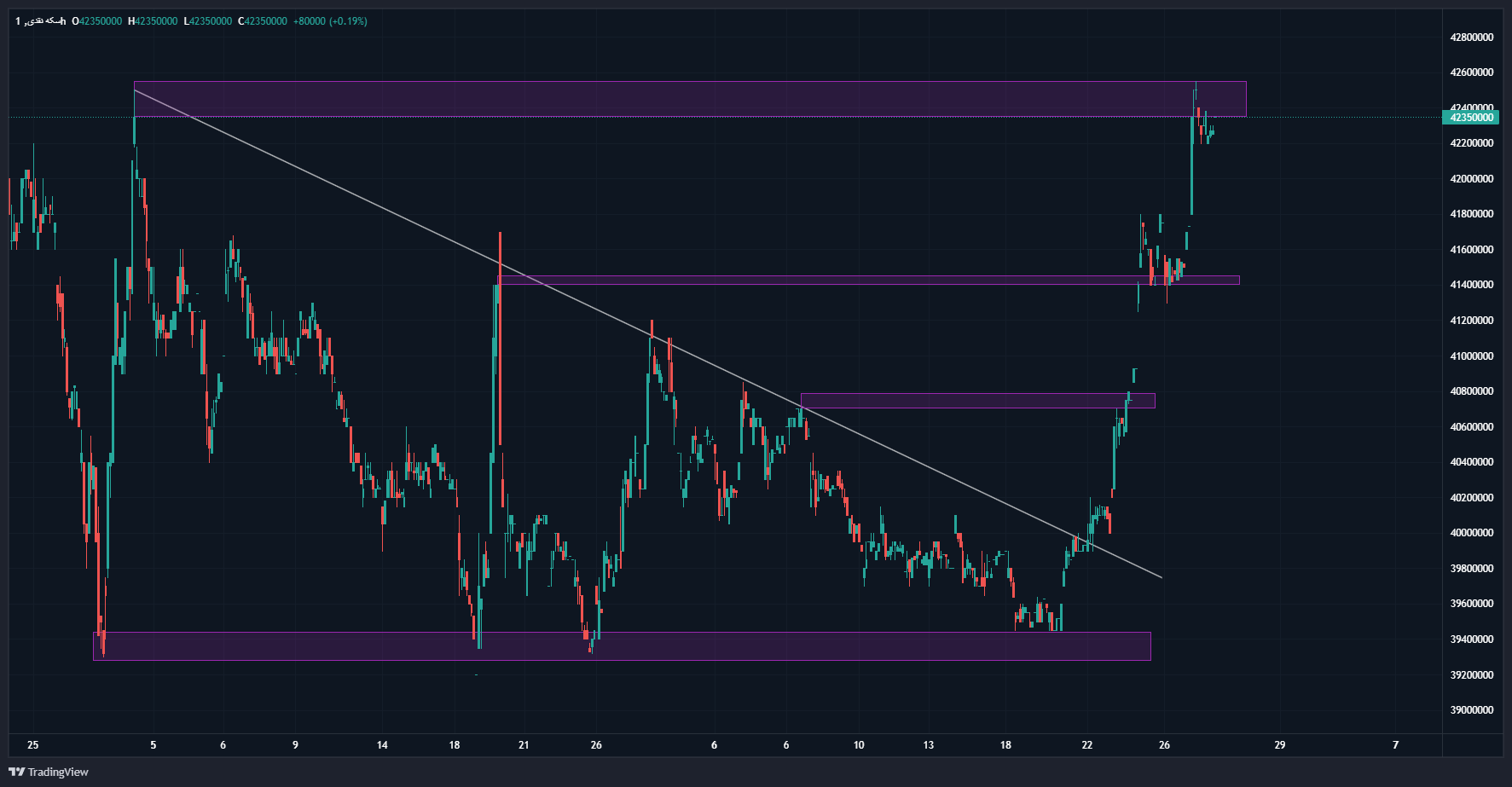Click the open price value in legend

click(100, 21)
